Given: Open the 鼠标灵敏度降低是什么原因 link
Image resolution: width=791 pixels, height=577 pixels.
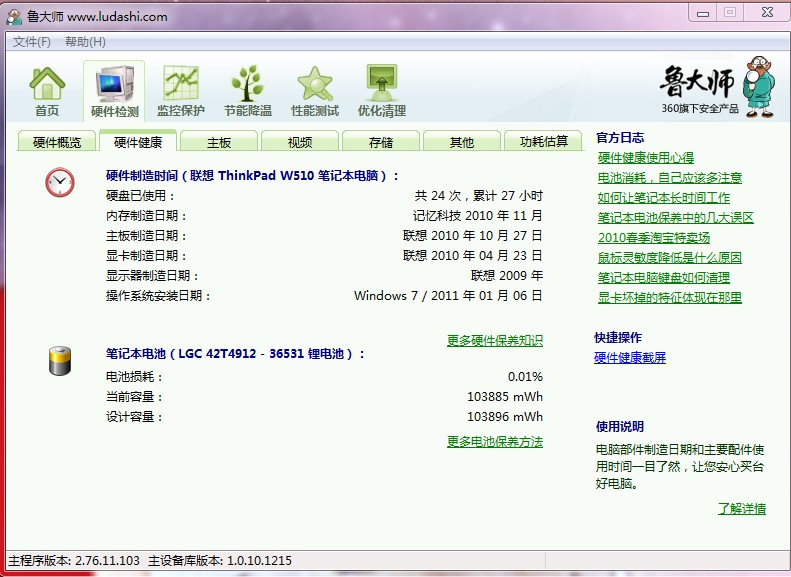Looking at the screenshot, I should pos(669,258).
